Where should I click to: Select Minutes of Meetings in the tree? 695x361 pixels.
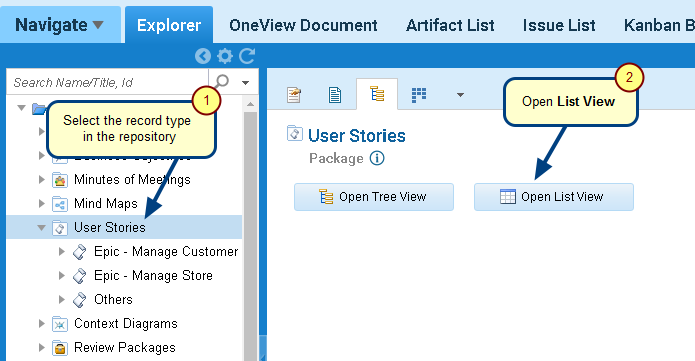pos(132,180)
